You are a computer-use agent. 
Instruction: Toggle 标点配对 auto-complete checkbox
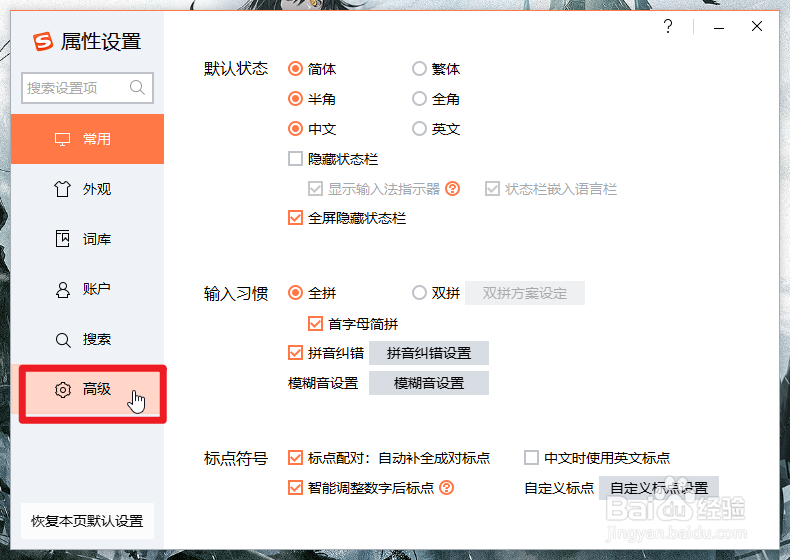point(295,458)
